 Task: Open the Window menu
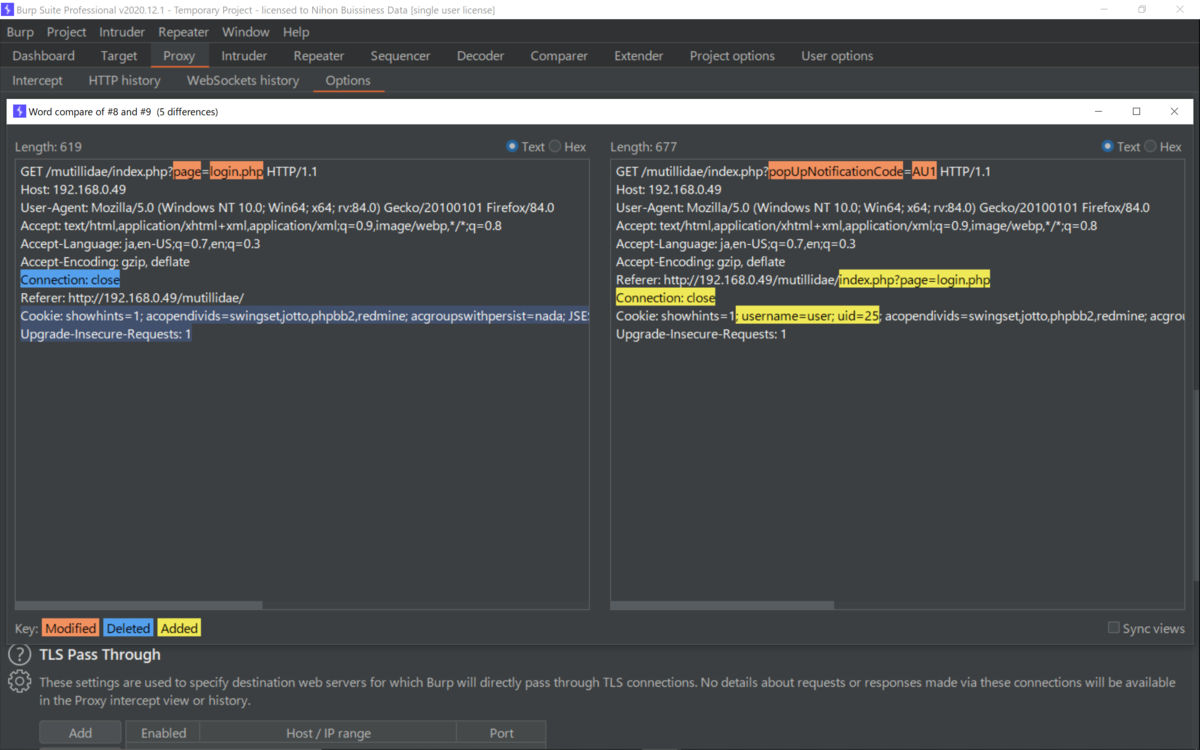click(245, 32)
